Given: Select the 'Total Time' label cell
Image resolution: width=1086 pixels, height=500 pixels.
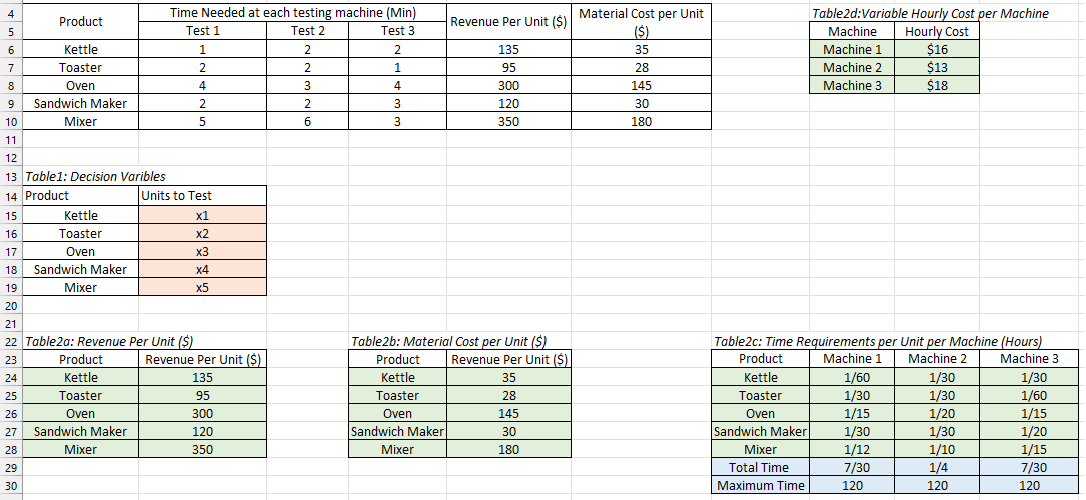Looking at the screenshot, I should tap(760, 467).
